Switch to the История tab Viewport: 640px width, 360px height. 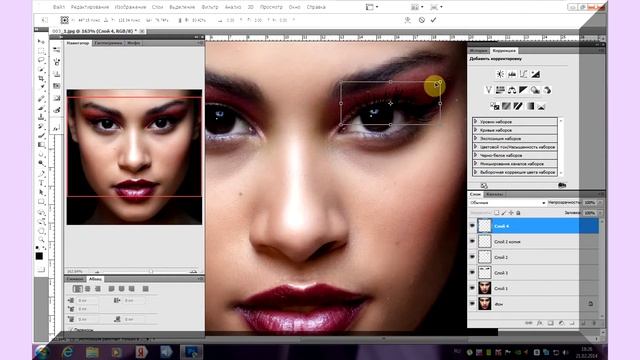tap(478, 51)
